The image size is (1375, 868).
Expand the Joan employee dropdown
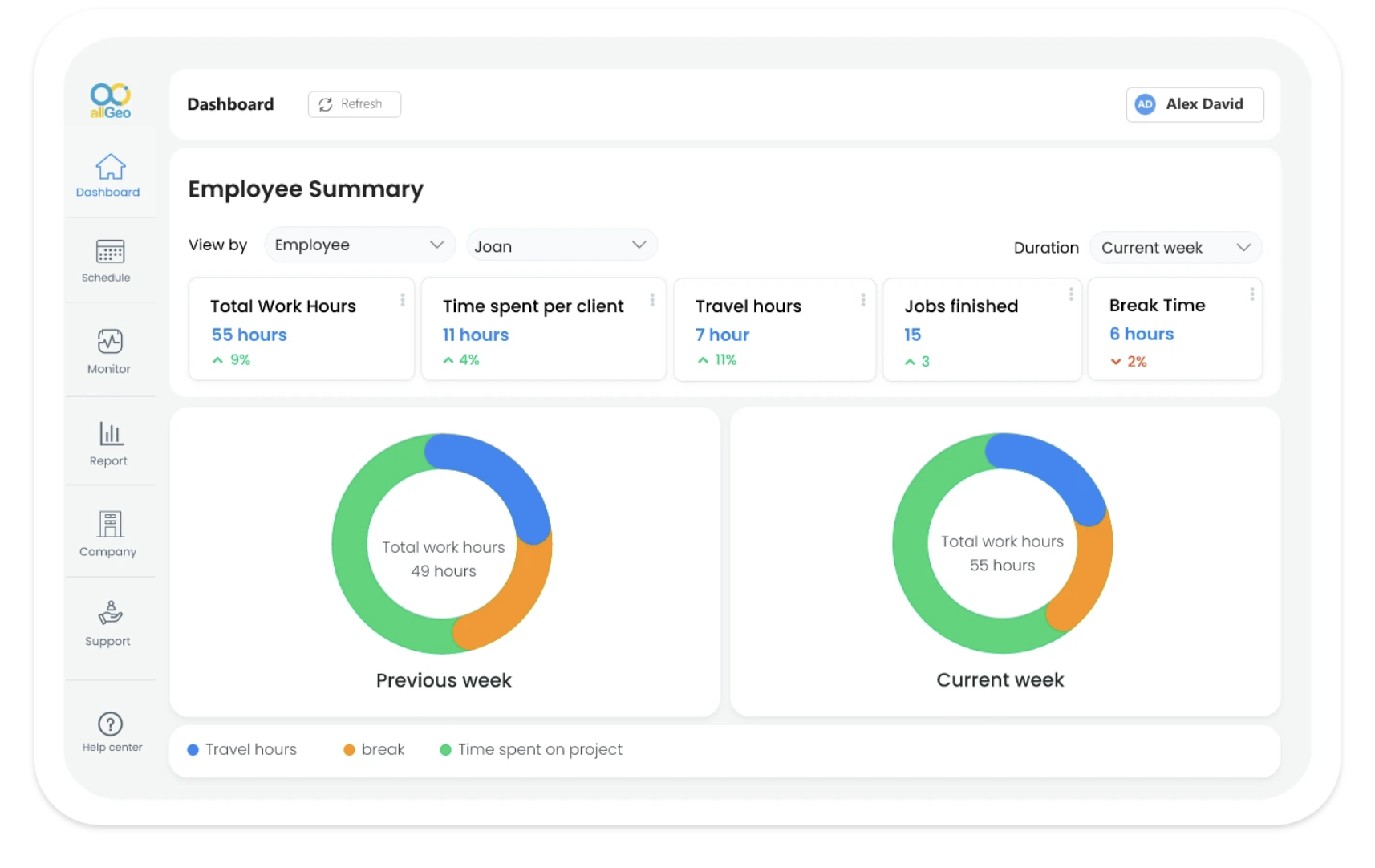pyautogui.click(x=562, y=245)
